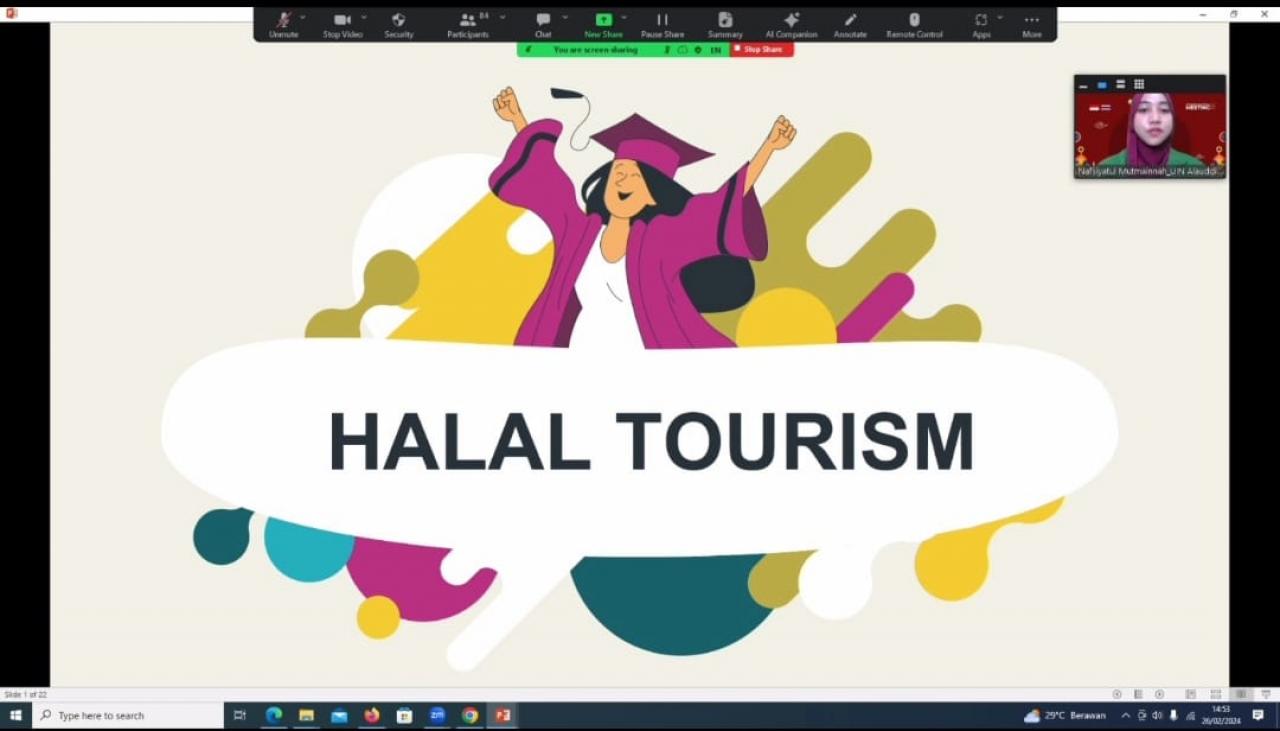The height and width of the screenshot is (731, 1280).
Task: Open Zoom Security options
Action: tap(398, 22)
